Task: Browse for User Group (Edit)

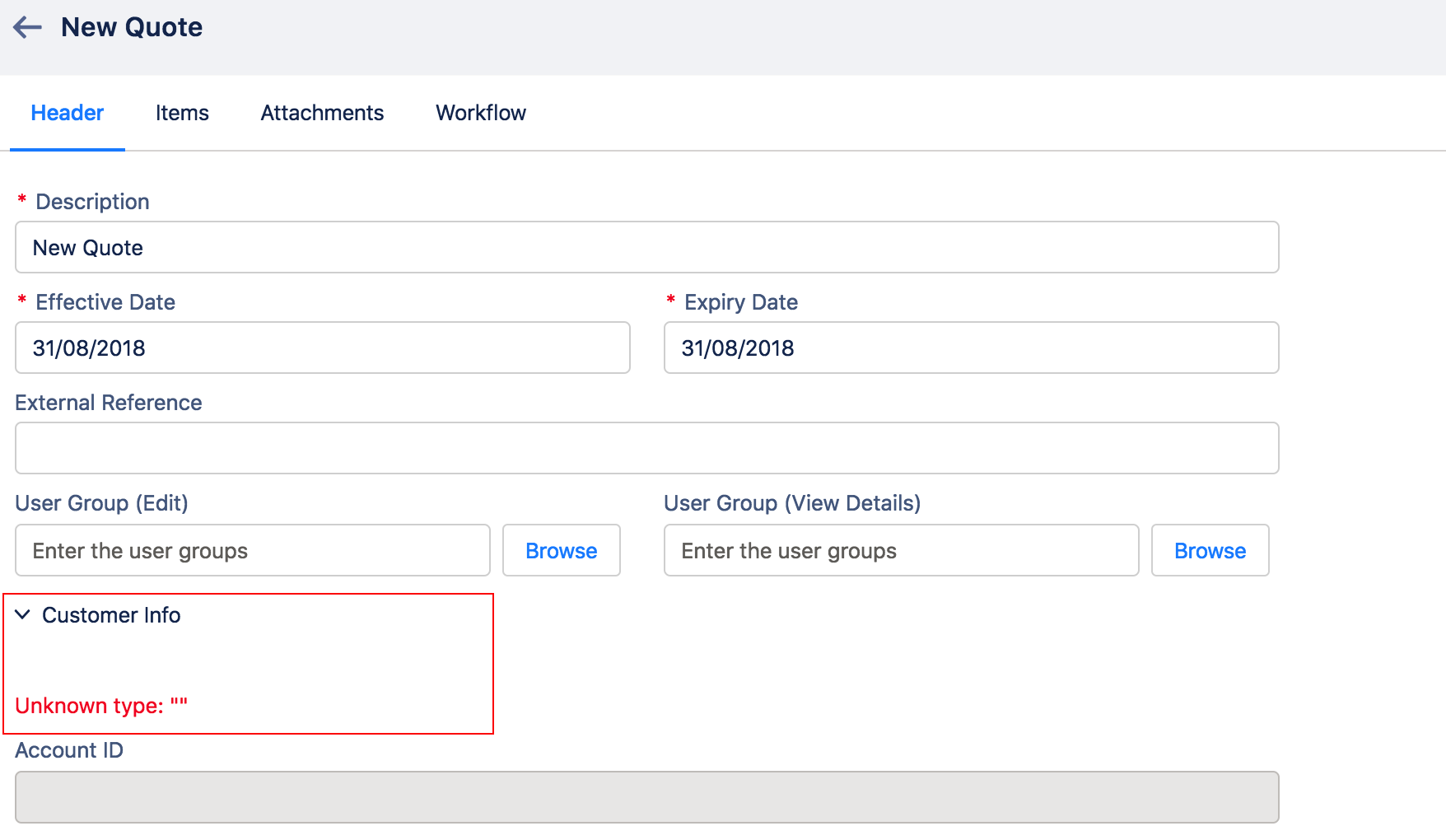Action: [x=561, y=550]
